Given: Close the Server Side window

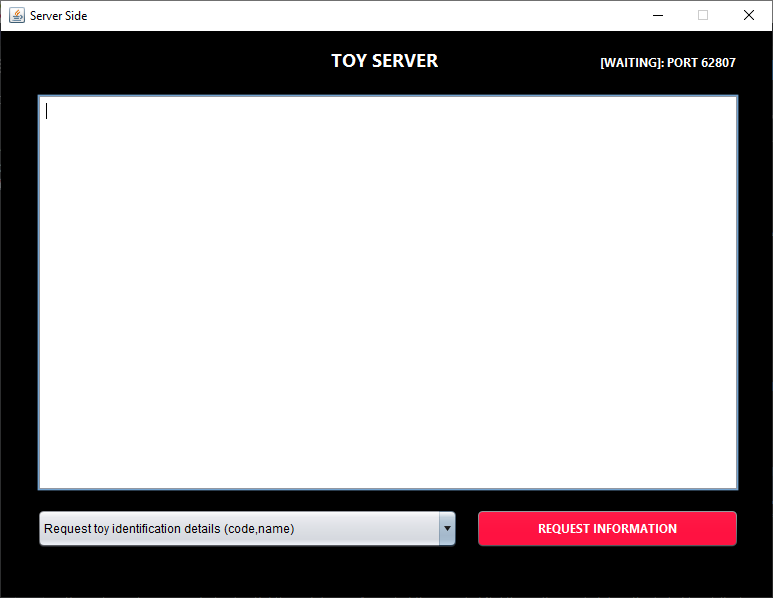Looking at the screenshot, I should pos(749,15).
